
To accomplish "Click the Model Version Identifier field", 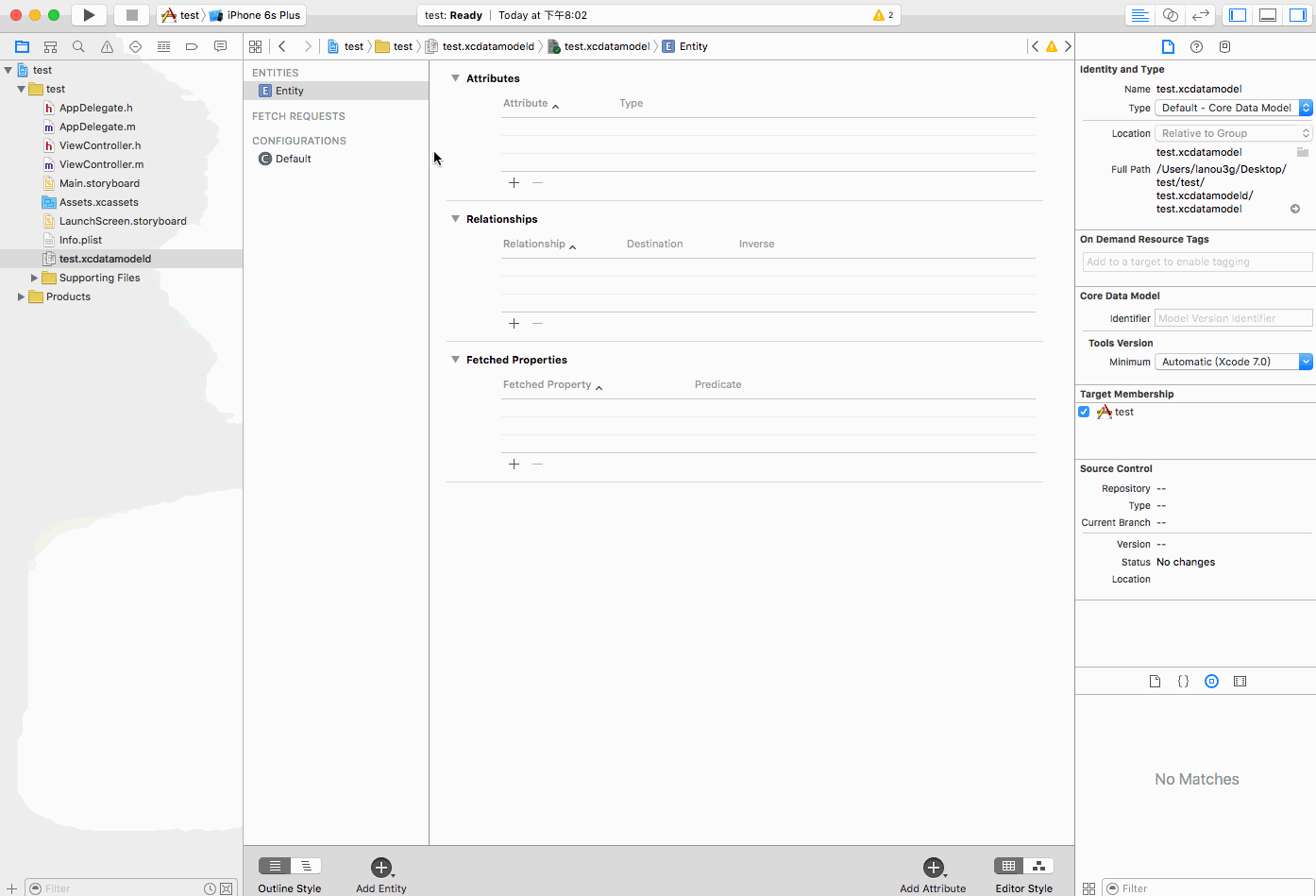I will pyautogui.click(x=1234, y=318).
